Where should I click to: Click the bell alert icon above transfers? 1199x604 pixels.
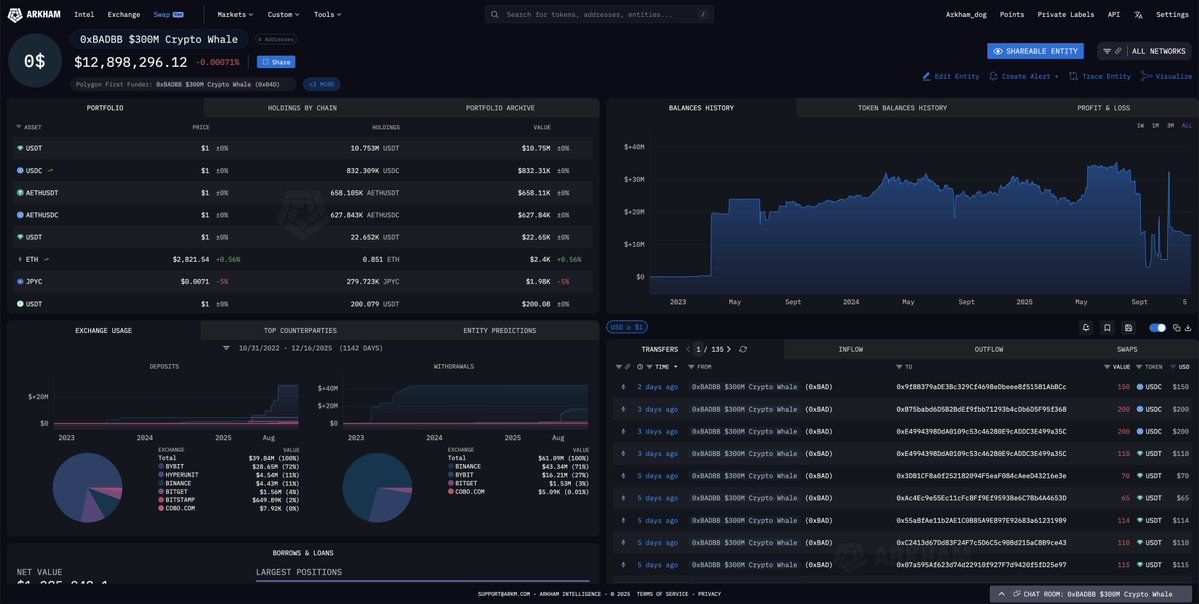click(x=1086, y=327)
